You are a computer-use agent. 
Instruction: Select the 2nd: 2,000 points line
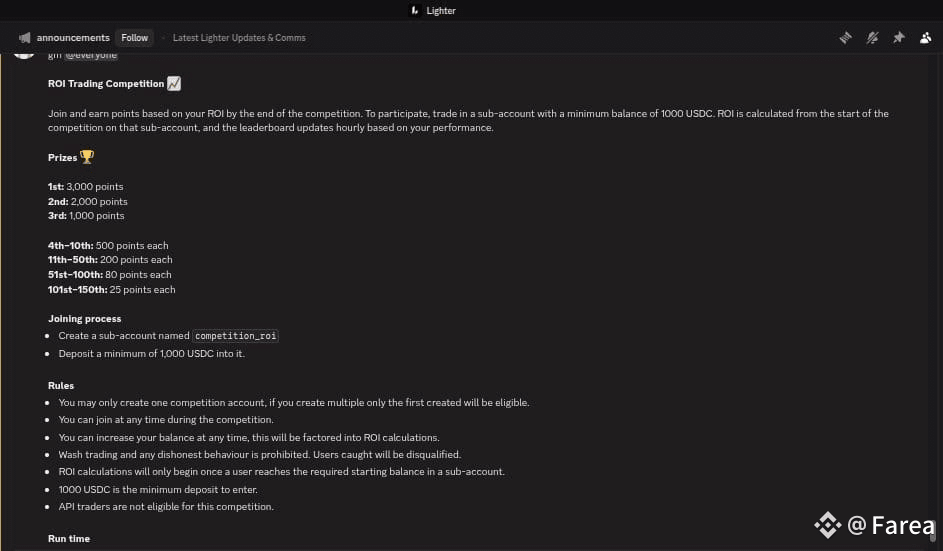click(x=88, y=202)
